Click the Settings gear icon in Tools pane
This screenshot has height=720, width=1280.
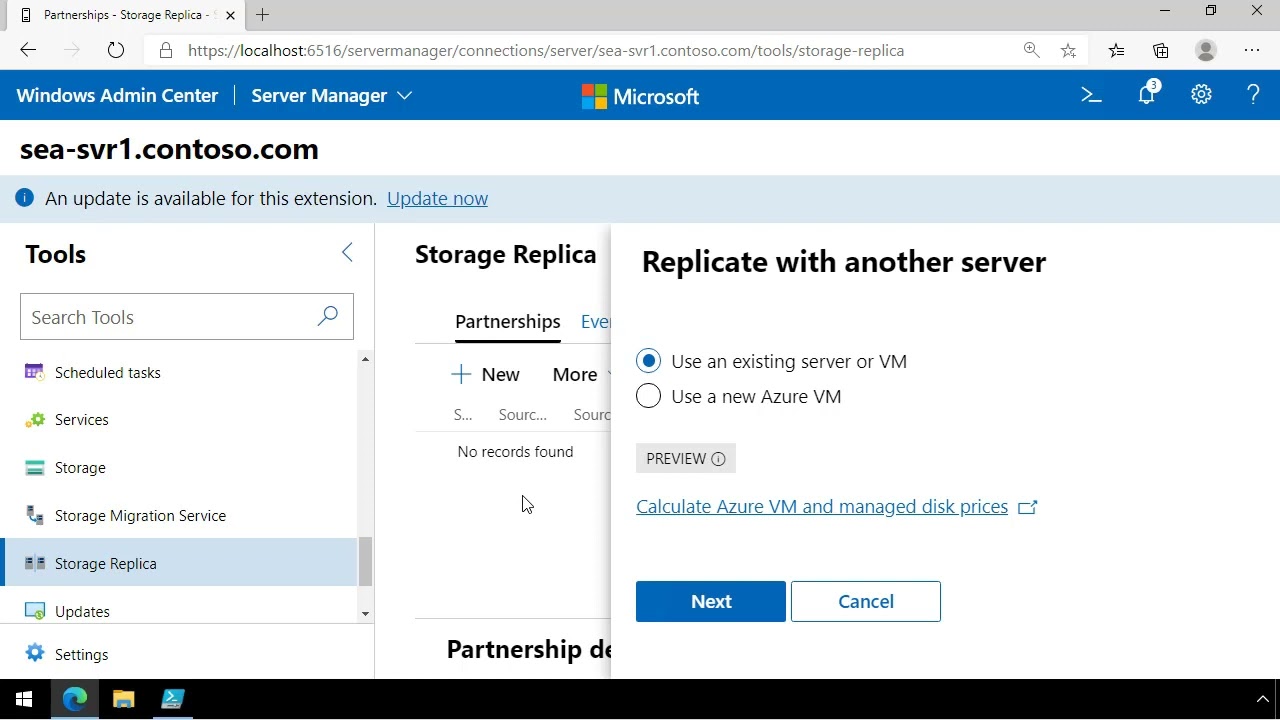35,654
